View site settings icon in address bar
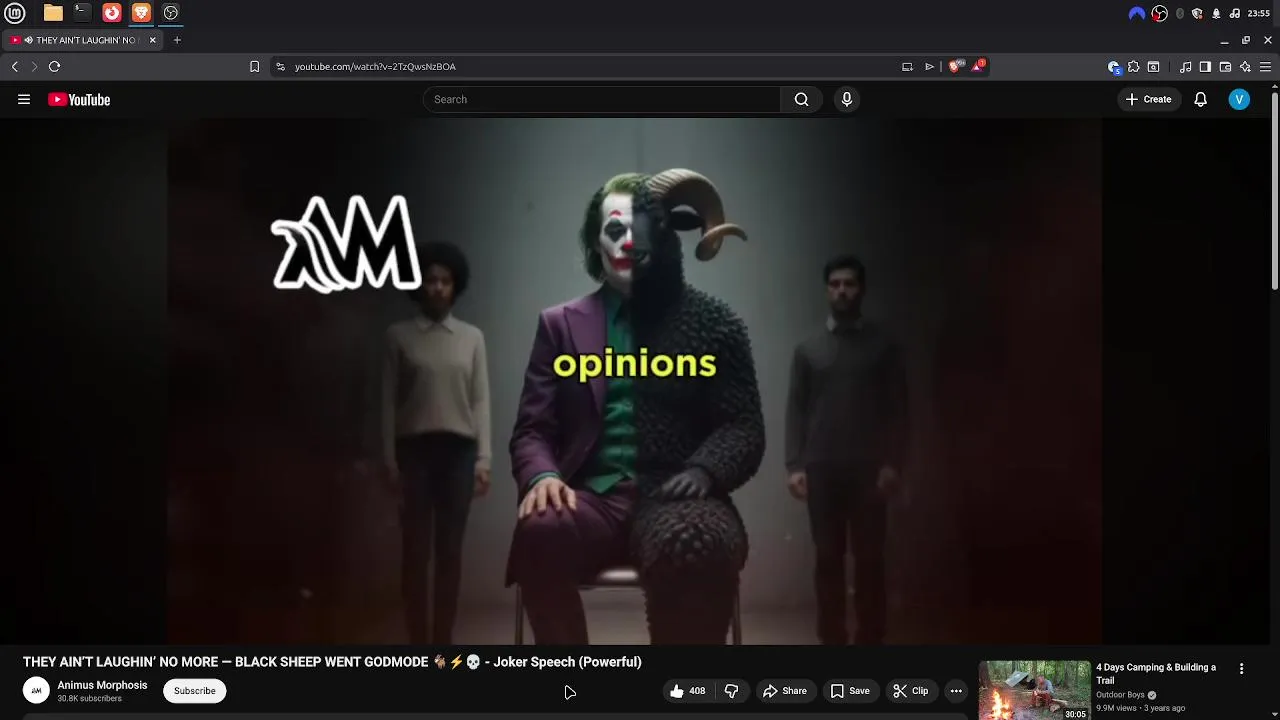1280x720 pixels. tap(280, 66)
